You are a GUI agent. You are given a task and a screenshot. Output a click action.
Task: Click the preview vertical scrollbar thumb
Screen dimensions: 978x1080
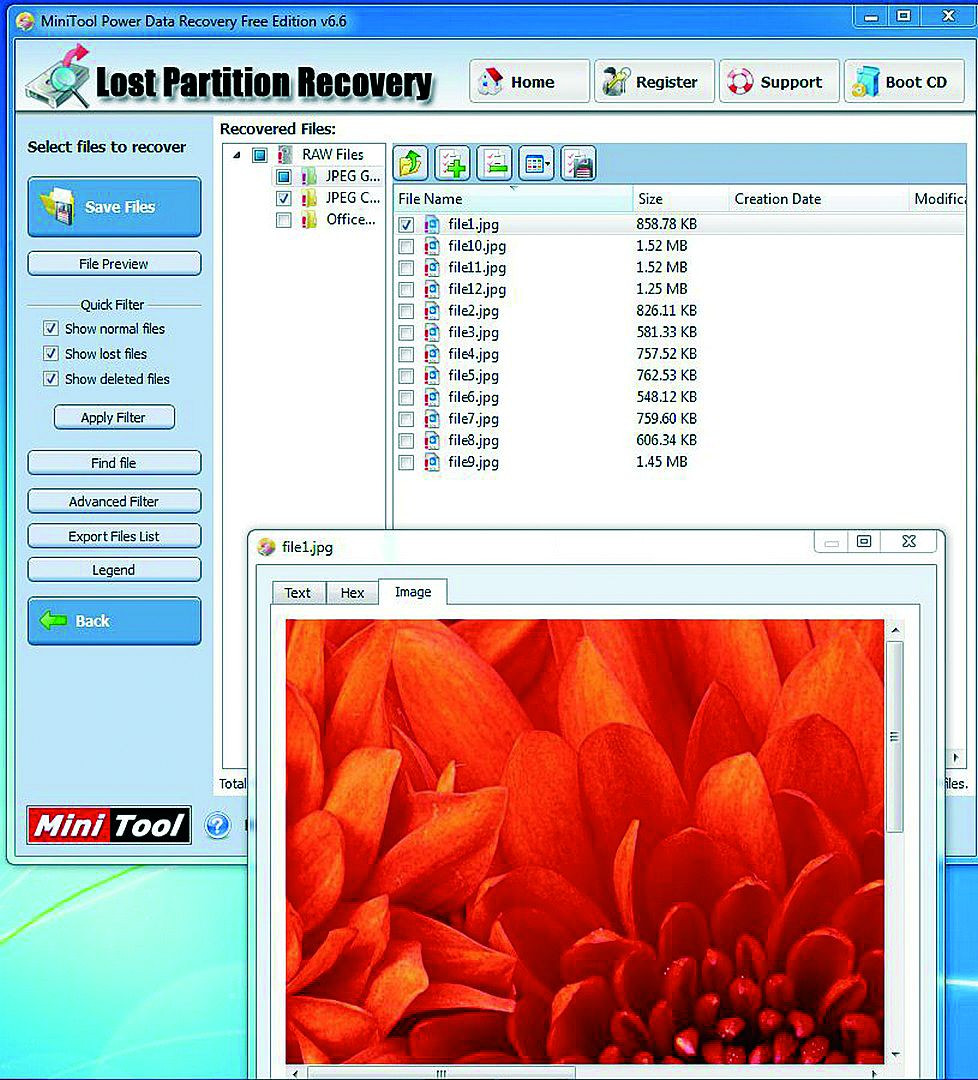[x=895, y=737]
